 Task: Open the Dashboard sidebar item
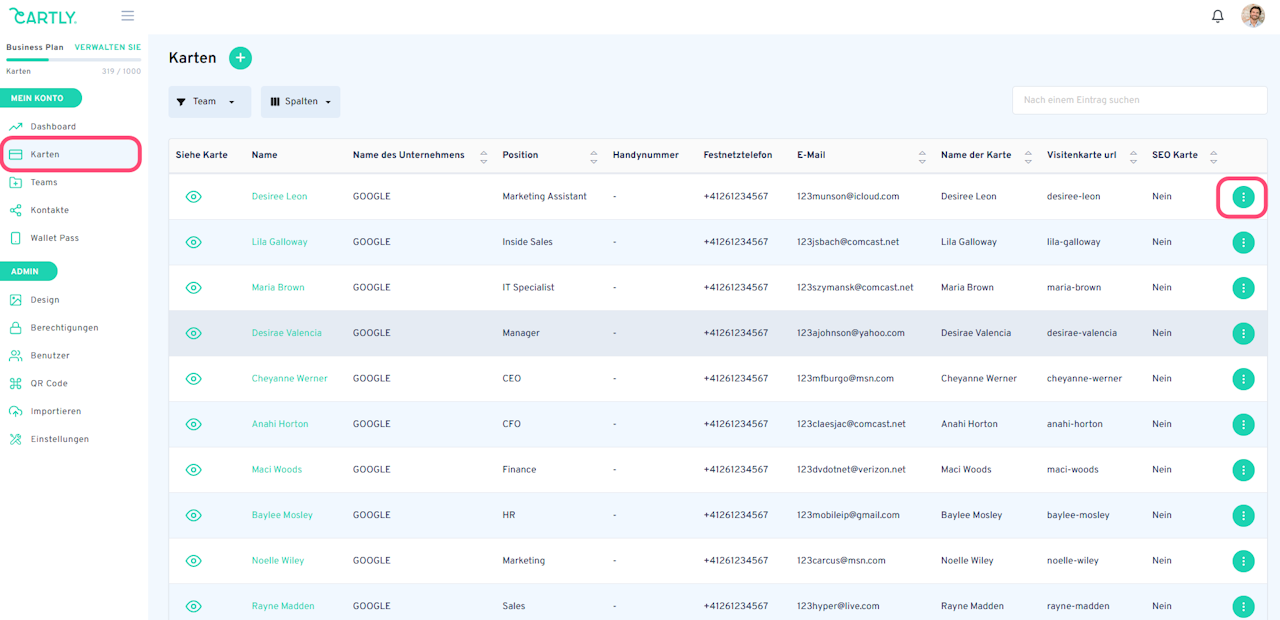pos(53,127)
